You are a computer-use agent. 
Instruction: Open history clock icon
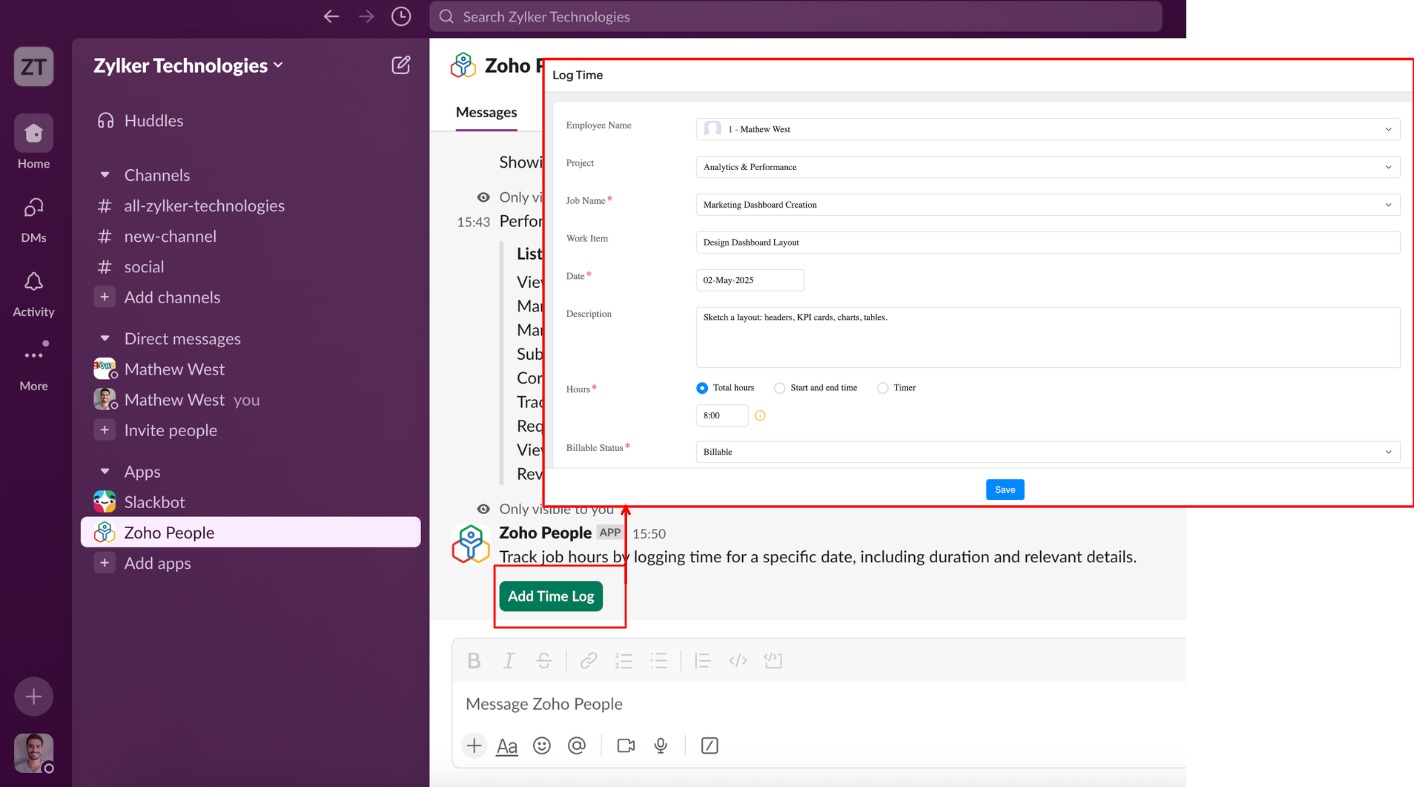click(x=401, y=16)
